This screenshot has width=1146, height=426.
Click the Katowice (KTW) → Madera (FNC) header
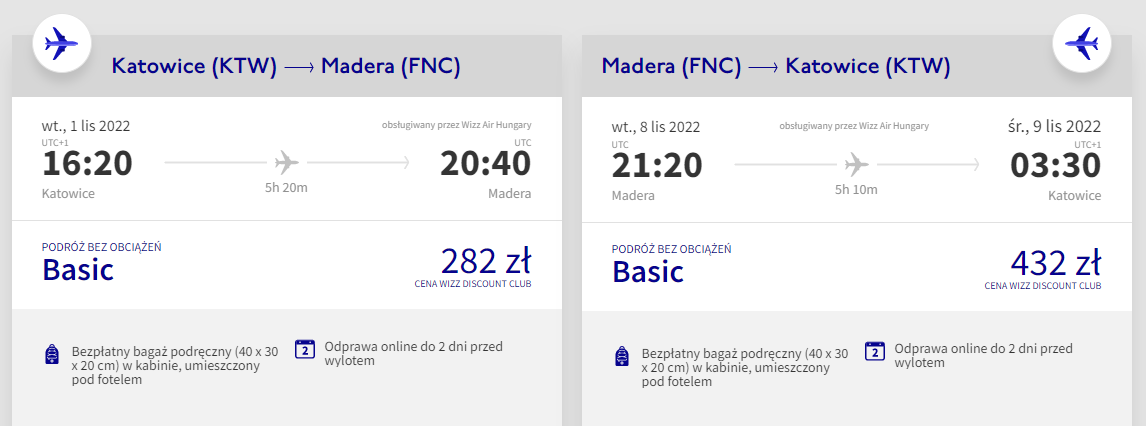pos(286,67)
